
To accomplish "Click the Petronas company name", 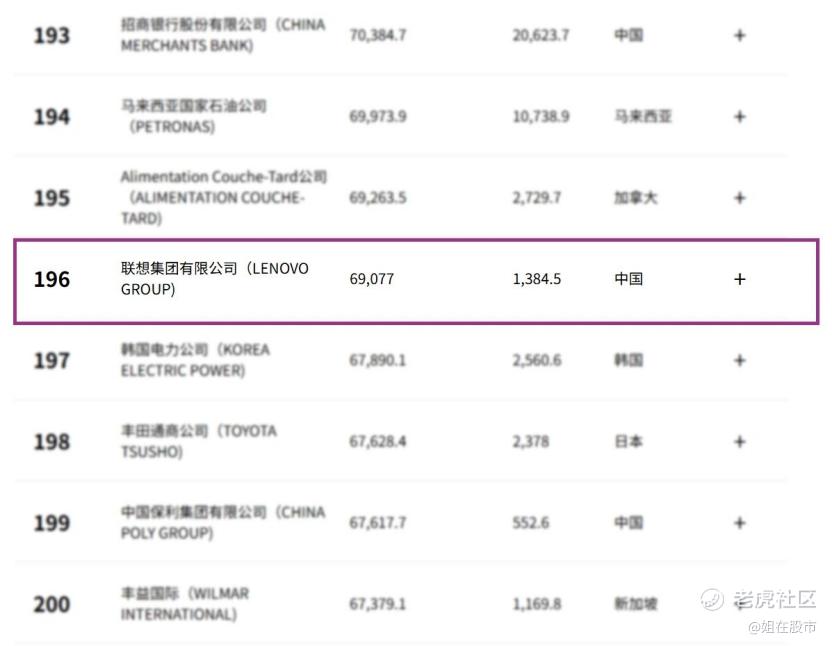I will [194, 116].
